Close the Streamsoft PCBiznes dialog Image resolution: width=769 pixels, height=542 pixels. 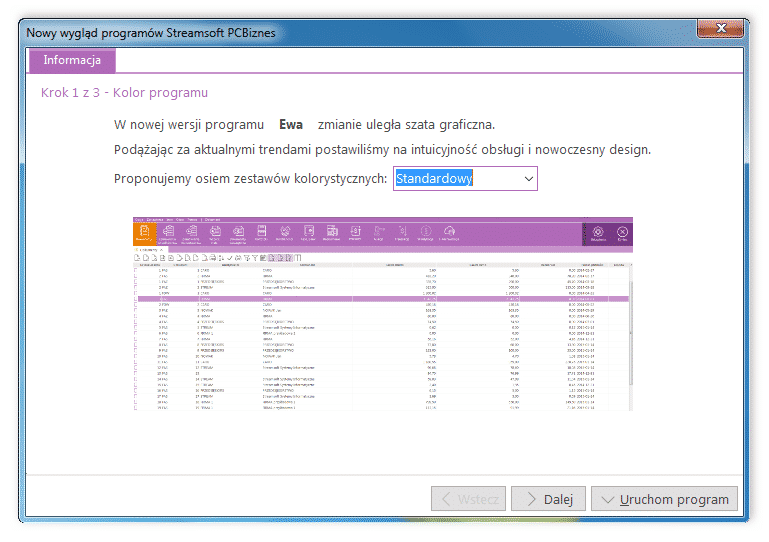[720, 28]
